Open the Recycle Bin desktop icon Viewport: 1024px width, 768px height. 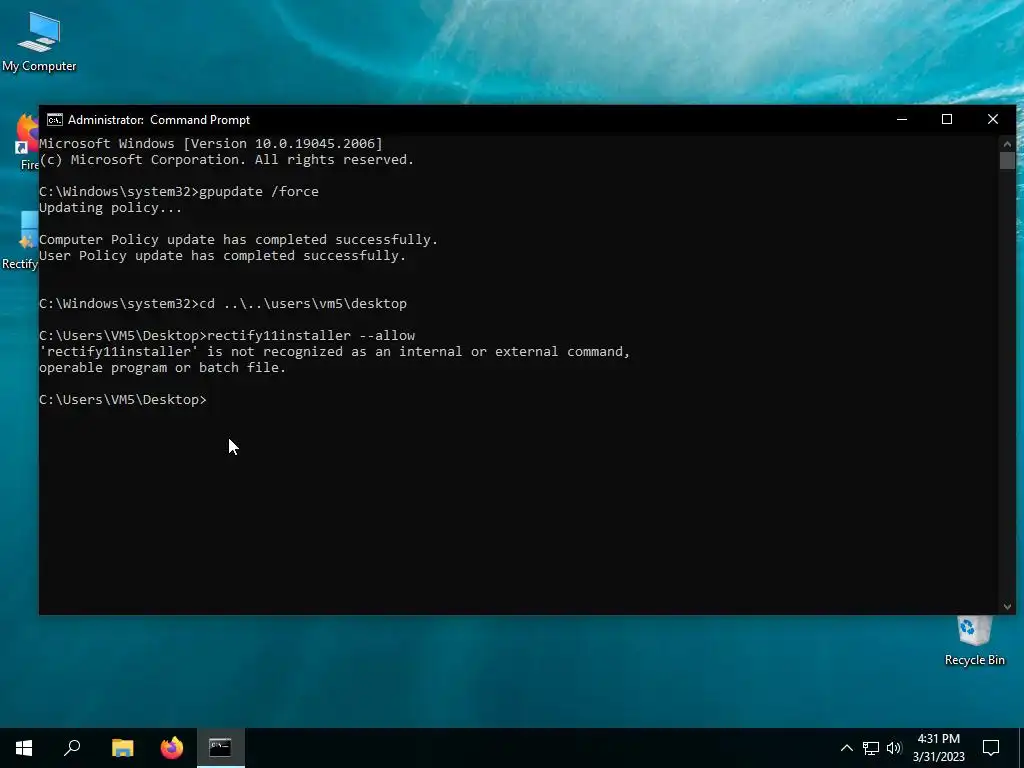pyautogui.click(x=974, y=641)
